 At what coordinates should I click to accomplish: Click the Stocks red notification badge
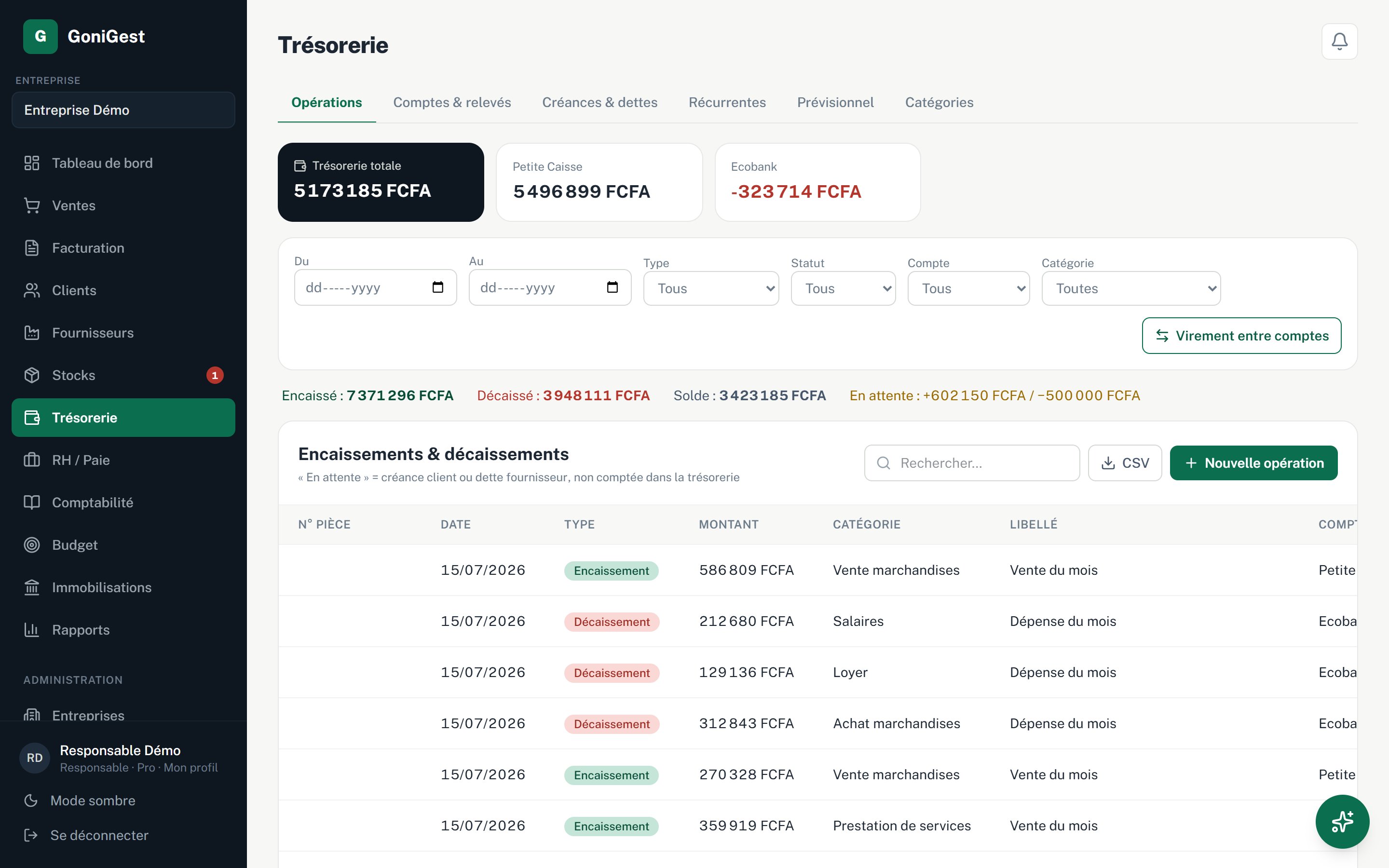(x=215, y=376)
